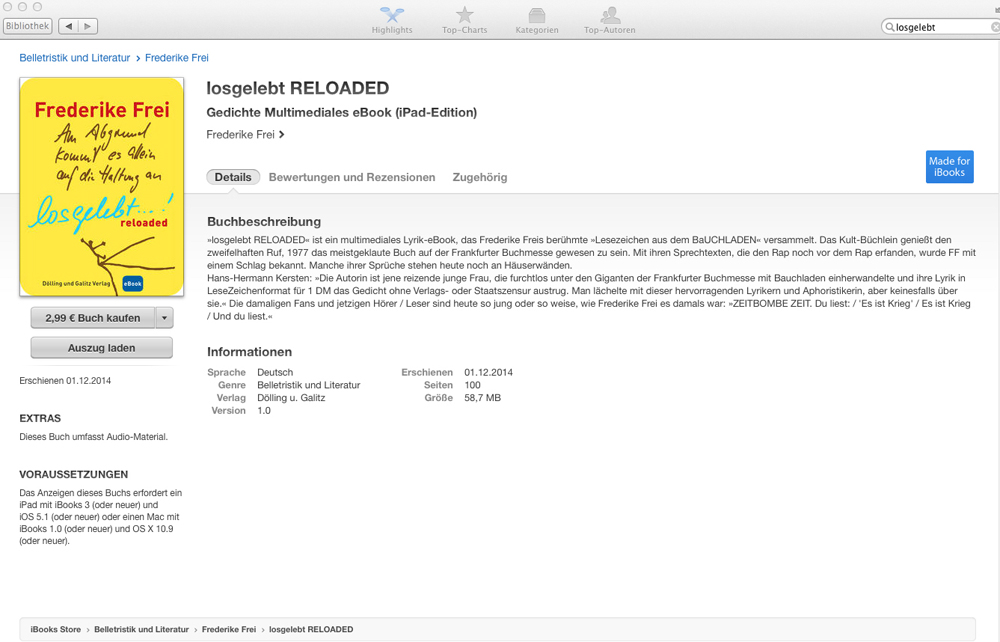The image size is (1000, 642).
Task: Click the Seiten value 100
Action: click(473, 385)
